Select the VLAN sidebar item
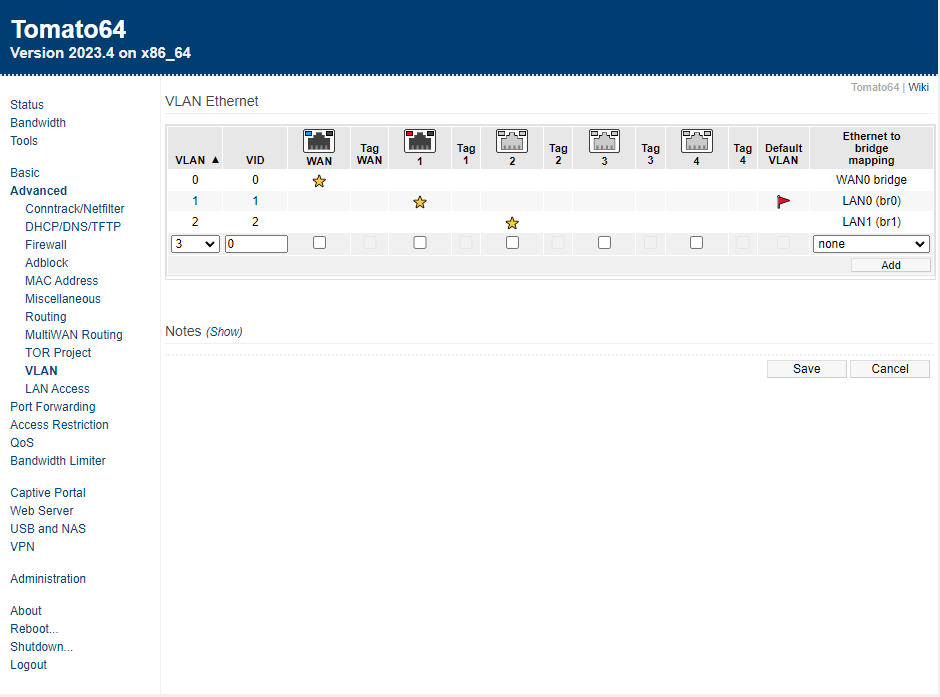Screen dimensions: 940x697 [x=41, y=371]
